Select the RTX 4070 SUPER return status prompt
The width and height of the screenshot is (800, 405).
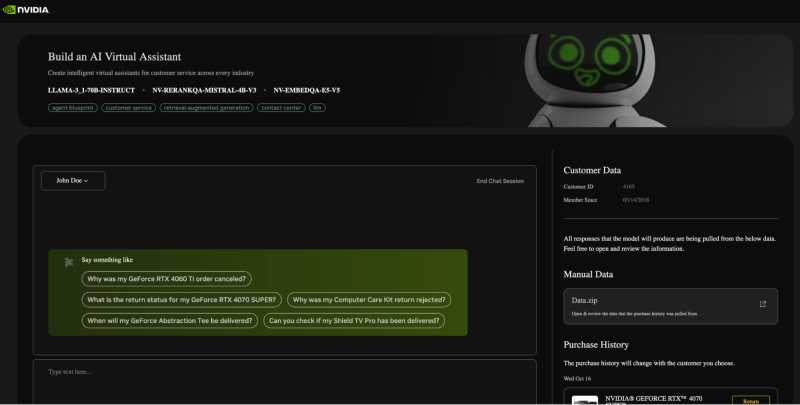(182, 300)
